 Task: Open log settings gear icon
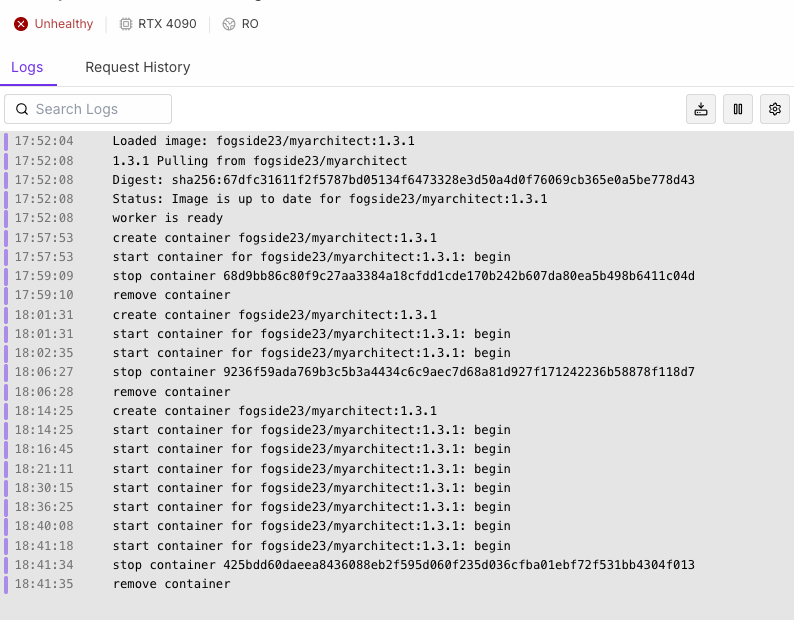(x=775, y=109)
